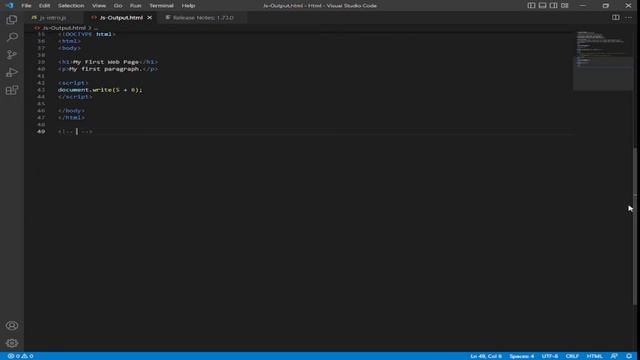Toggle the secondary side bar layout icon
Viewport: 640px width, 360px height.
tap(553, 6)
